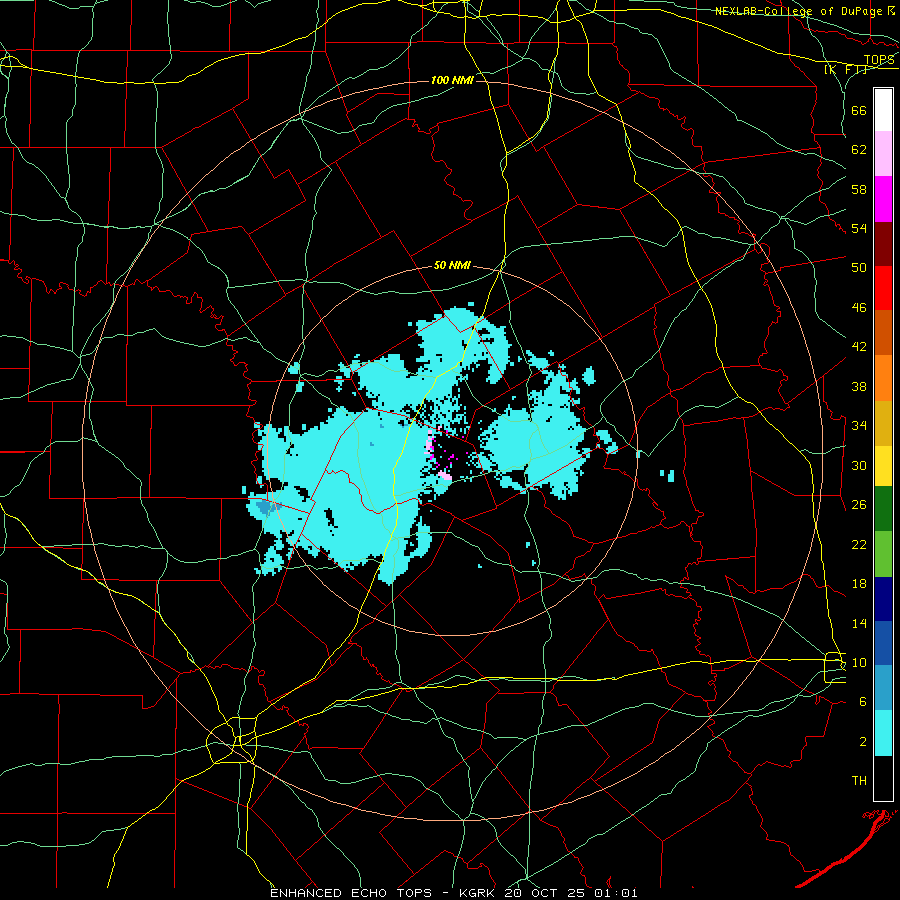Select the bright red legend swatch
The image size is (900, 900).
[x=883, y=288]
